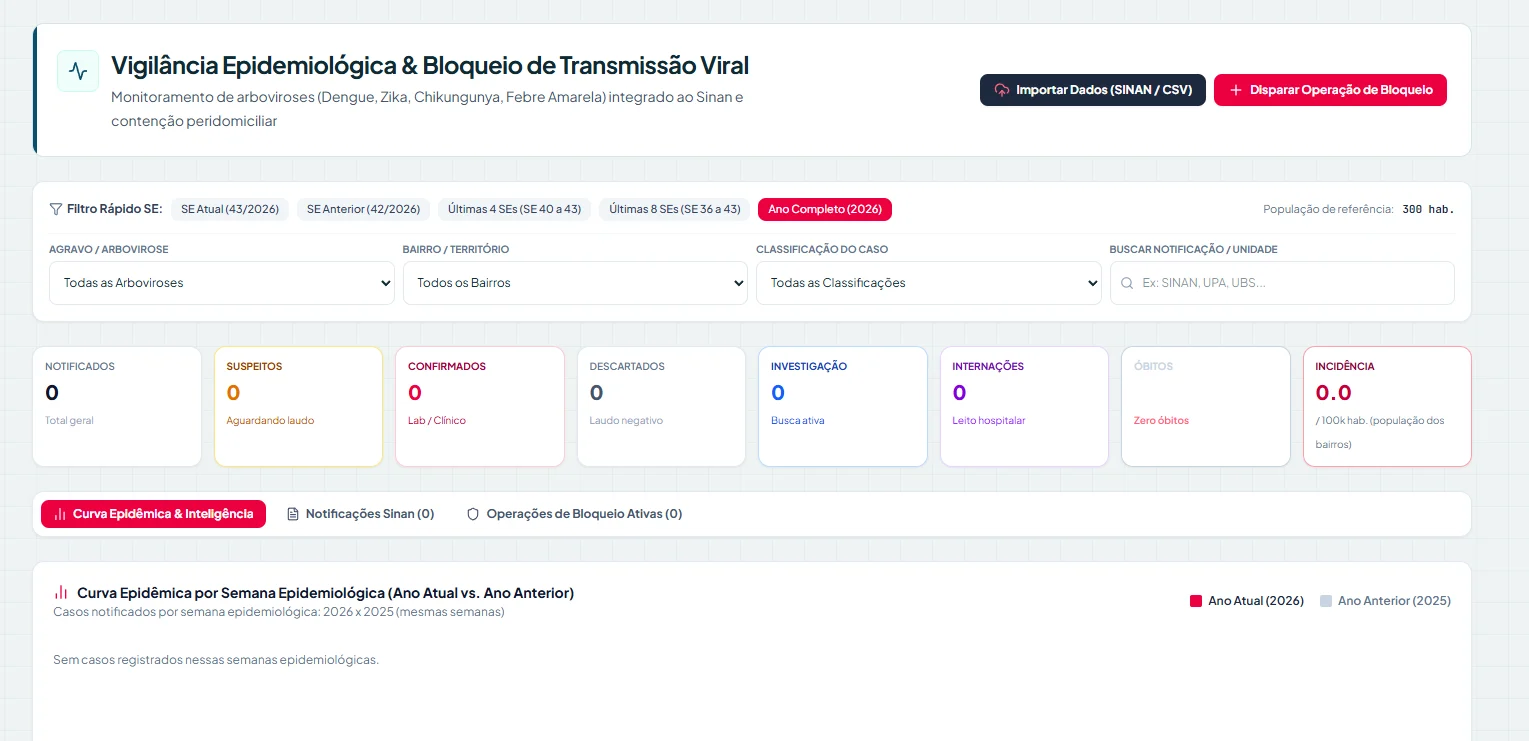Click the gray Ano Anterior (2025) legend swatch
Viewport: 1529px width, 741px height.
(x=1326, y=601)
